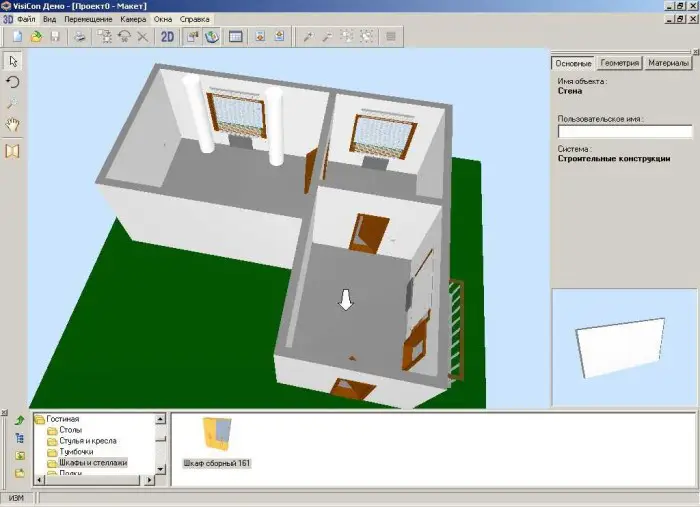
Task: Click the Пользовательское имя text field
Action: pyautogui.click(x=624, y=131)
